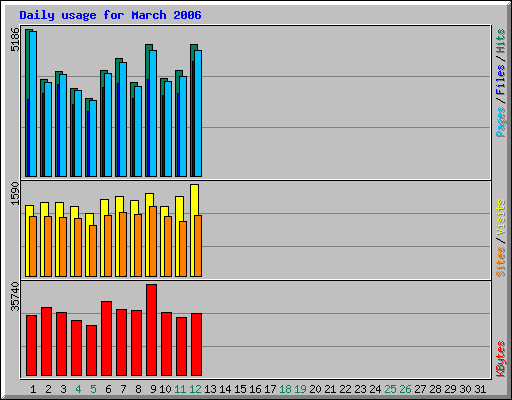Click the green day label 4
Viewport: 512px width, 400px height.
[78, 389]
